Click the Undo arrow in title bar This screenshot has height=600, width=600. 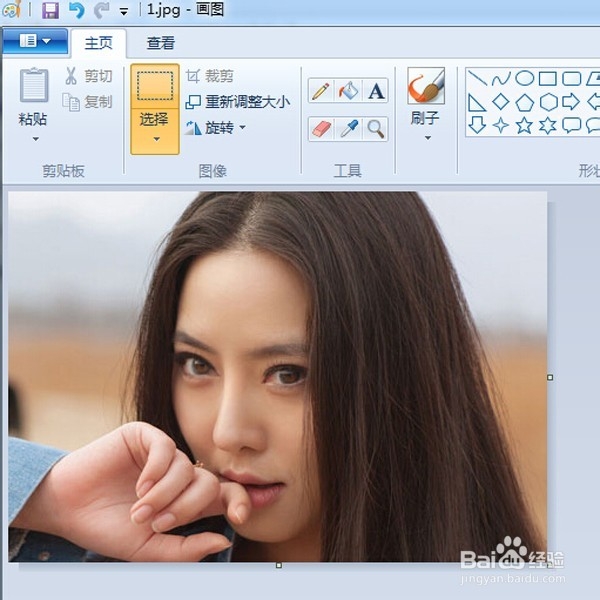76,10
